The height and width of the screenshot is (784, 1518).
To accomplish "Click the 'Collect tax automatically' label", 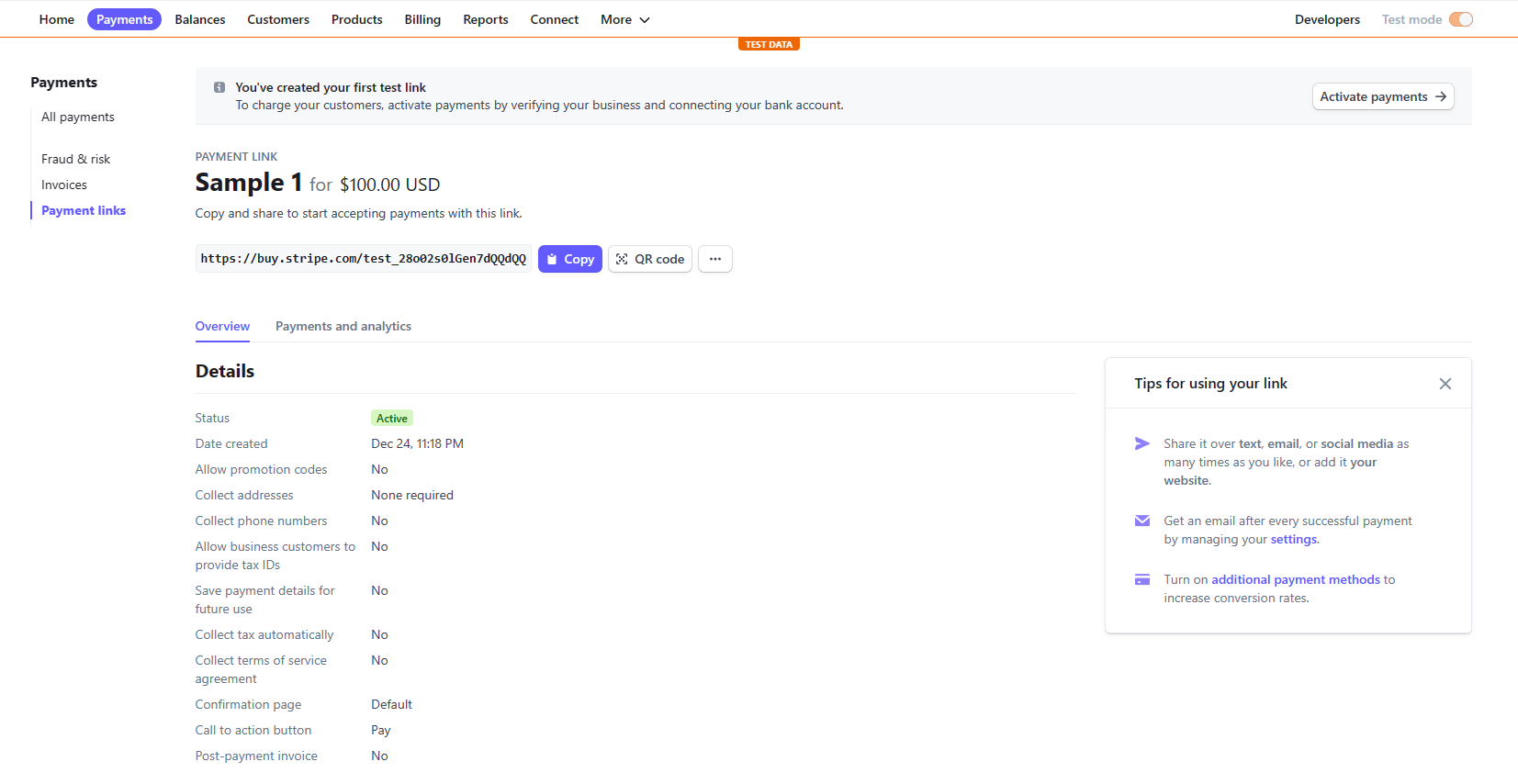I will tap(264, 634).
